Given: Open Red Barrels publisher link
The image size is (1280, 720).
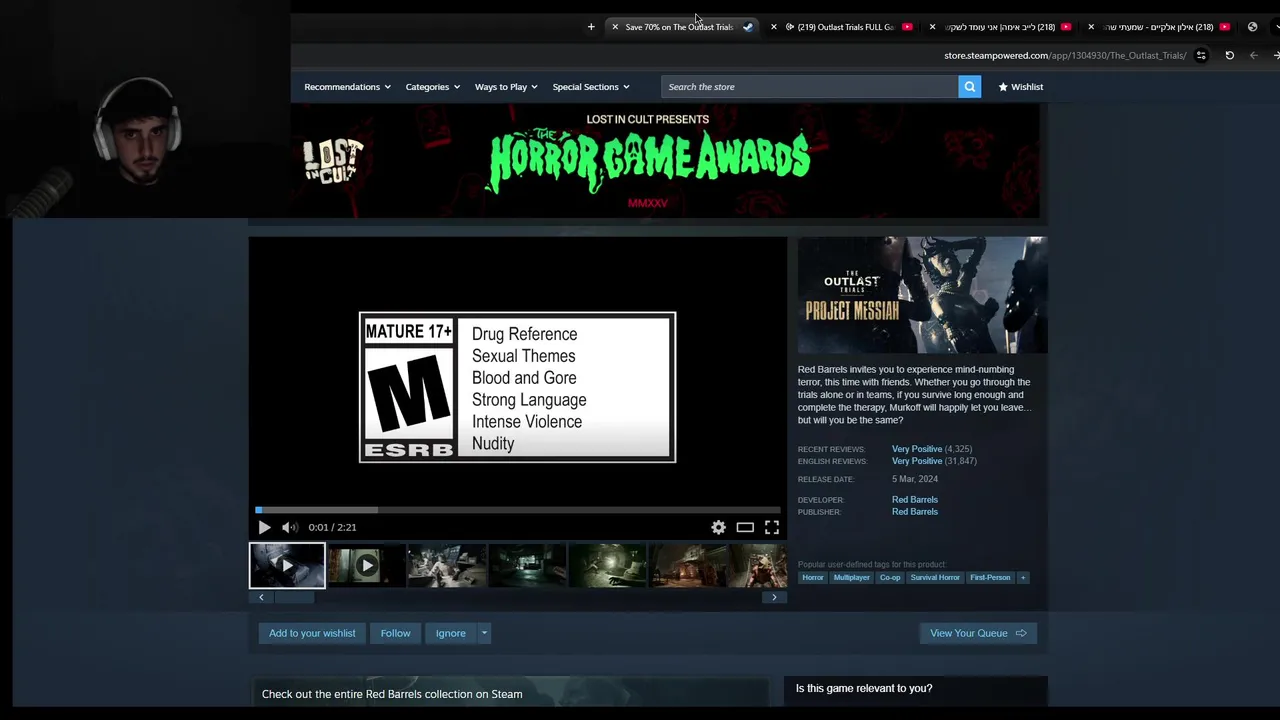Looking at the screenshot, I should click(915, 512).
